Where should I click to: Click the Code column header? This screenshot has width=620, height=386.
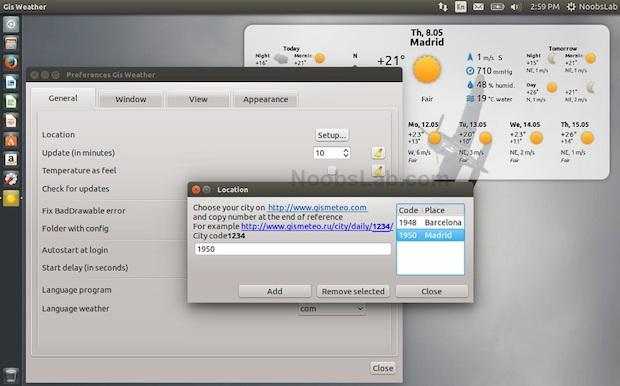coord(409,210)
